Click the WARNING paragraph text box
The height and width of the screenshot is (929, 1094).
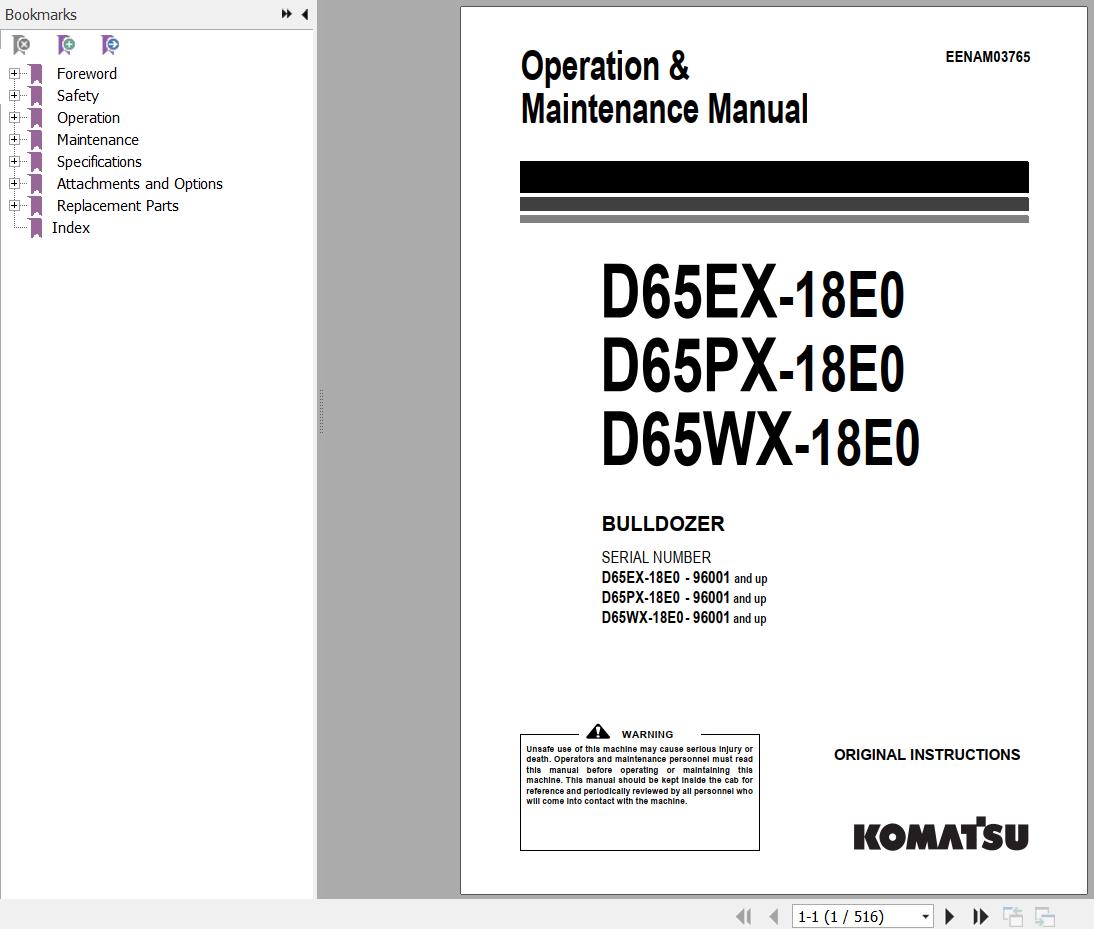click(x=640, y=792)
